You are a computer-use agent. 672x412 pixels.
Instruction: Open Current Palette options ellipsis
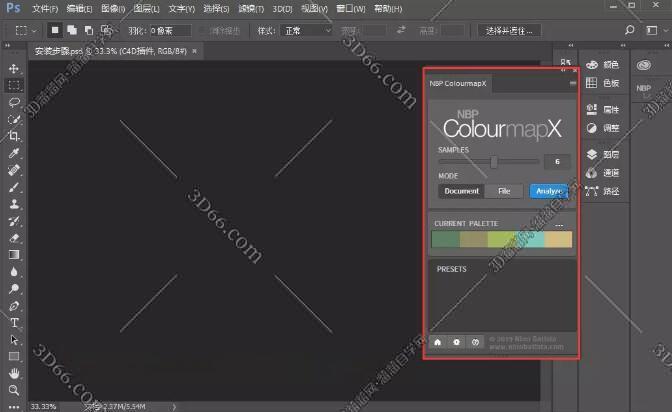pos(560,225)
